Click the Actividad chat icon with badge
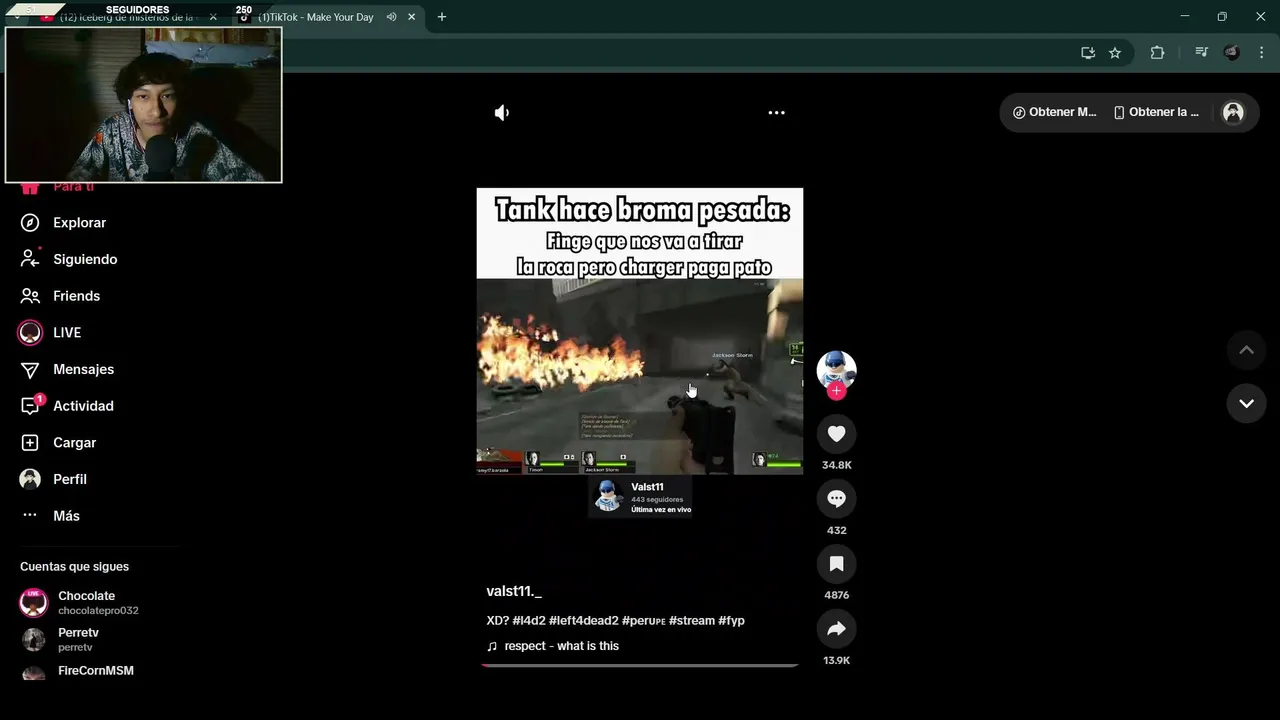 pyautogui.click(x=31, y=405)
